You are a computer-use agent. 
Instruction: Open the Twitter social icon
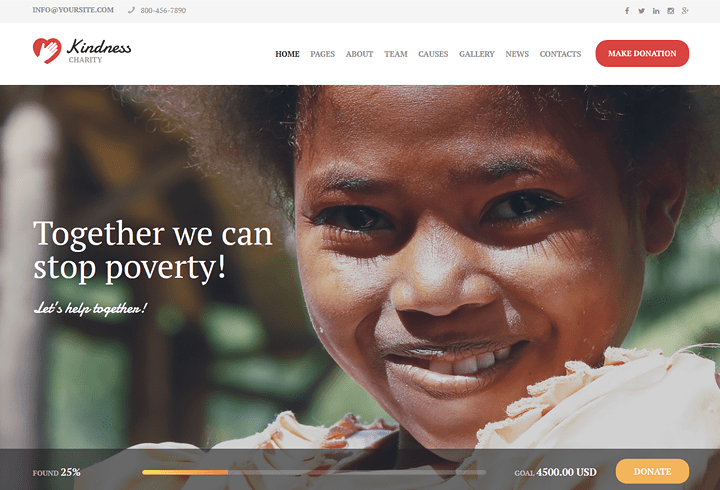coord(641,11)
